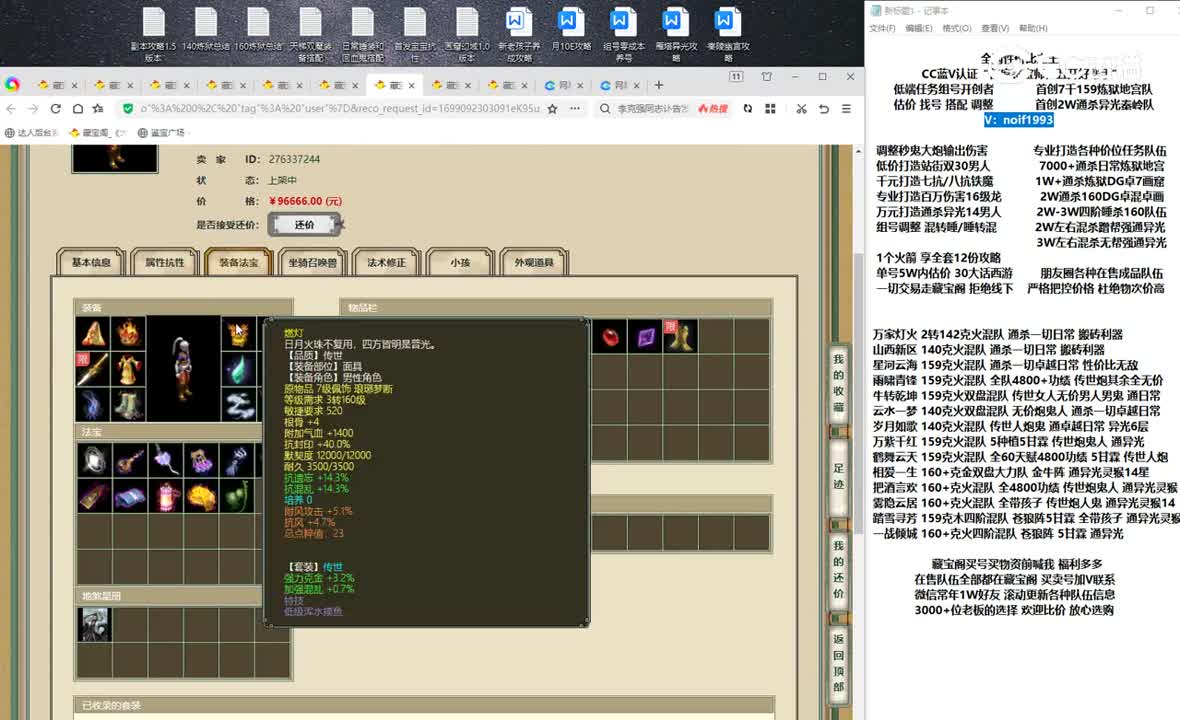Select the pink lantern magic item
Image resolution: width=1180 pixels, height=720 pixels.
tap(166, 497)
